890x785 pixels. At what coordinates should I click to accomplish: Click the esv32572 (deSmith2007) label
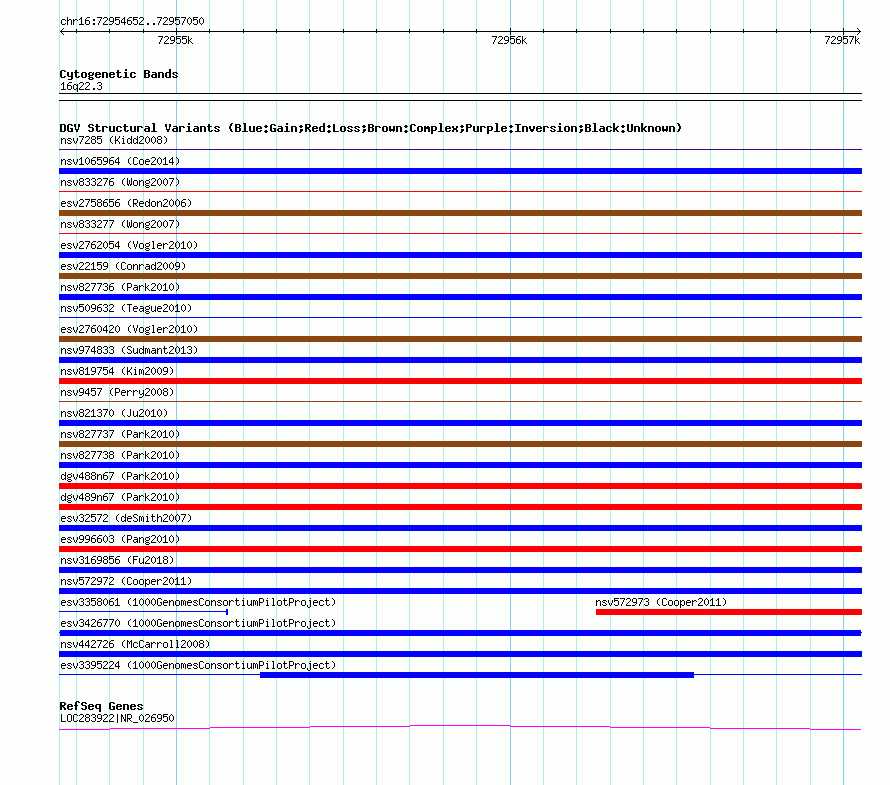[126, 518]
